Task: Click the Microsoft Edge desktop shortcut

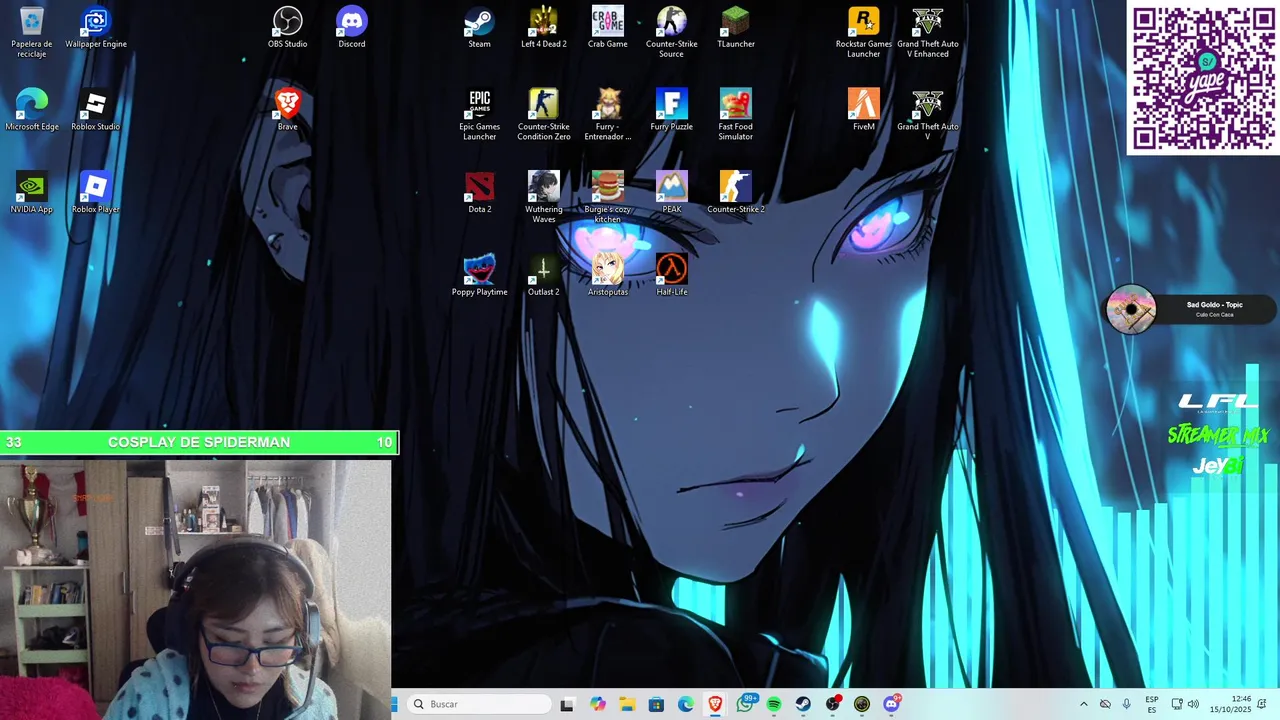Action: point(32,110)
